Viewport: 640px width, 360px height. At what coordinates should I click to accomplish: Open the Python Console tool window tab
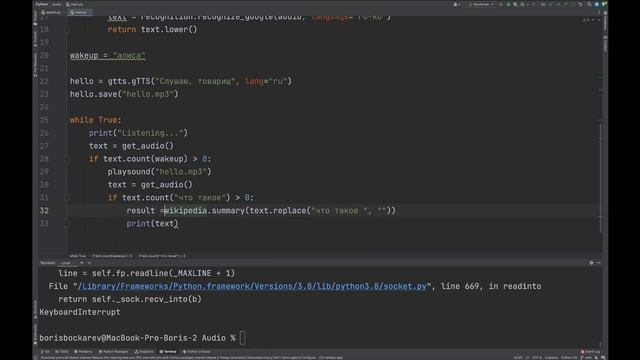(x=196, y=351)
